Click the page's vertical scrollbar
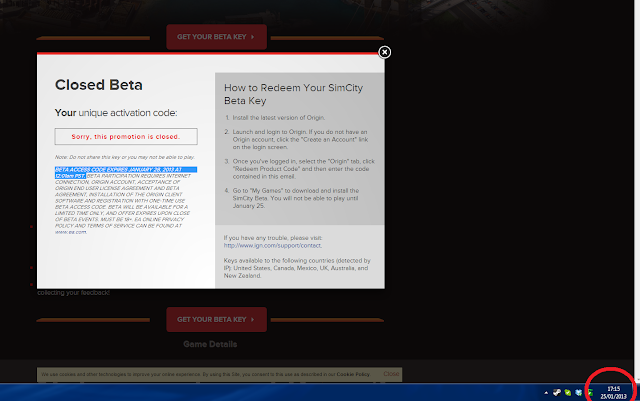Screen dimensions: 640x401 tap(637, 190)
